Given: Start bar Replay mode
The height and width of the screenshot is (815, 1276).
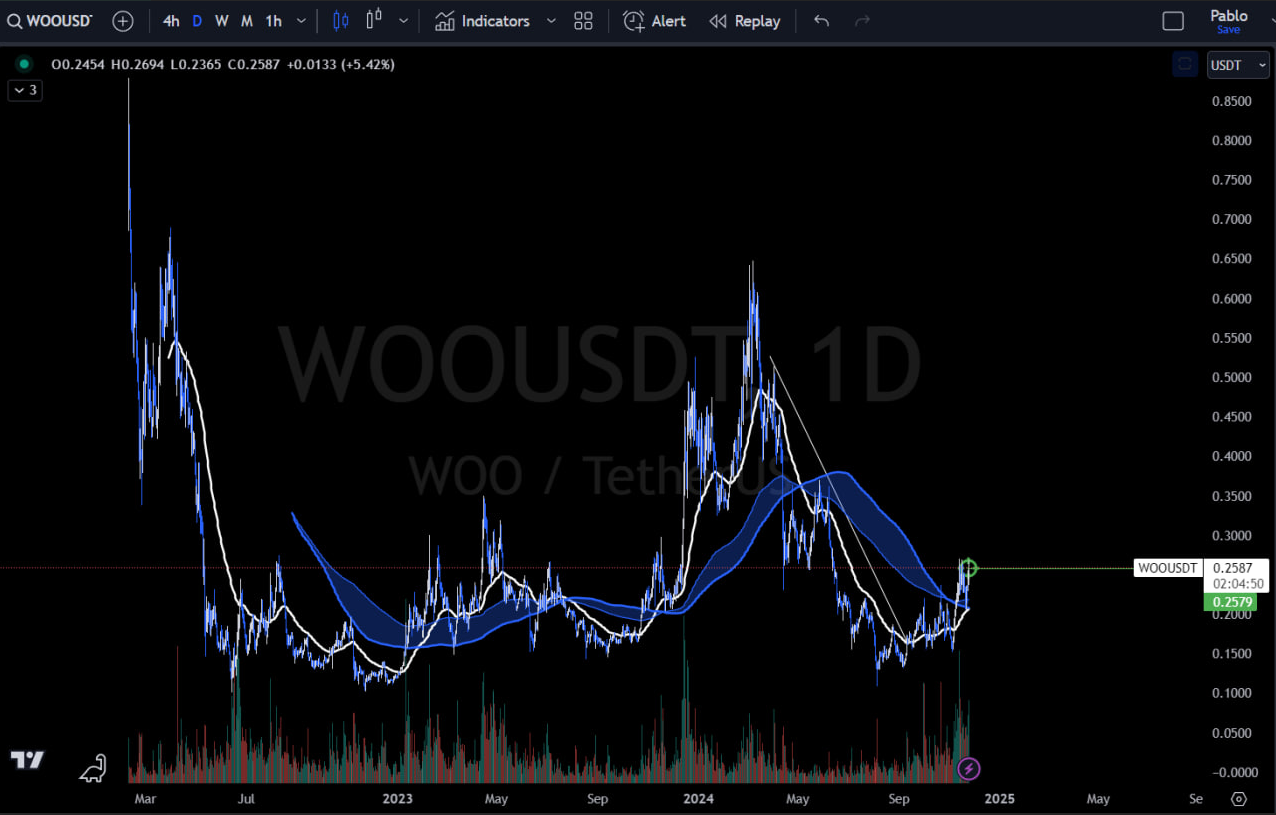Looking at the screenshot, I should [x=745, y=20].
